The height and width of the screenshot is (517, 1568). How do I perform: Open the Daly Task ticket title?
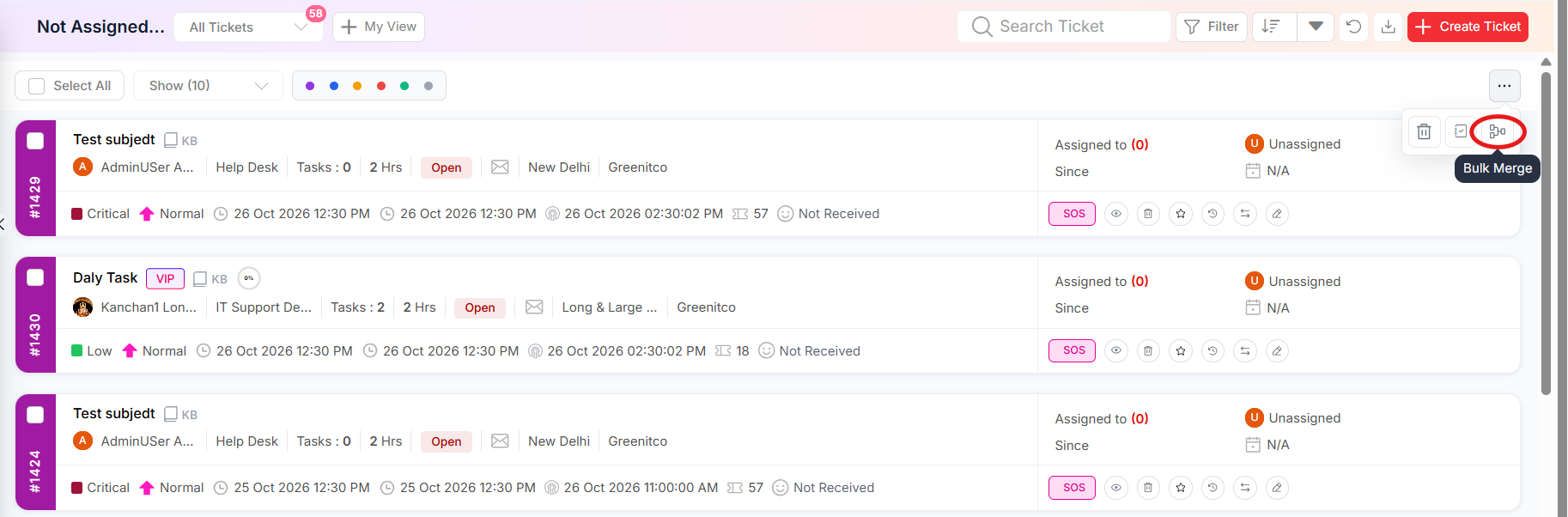105,277
